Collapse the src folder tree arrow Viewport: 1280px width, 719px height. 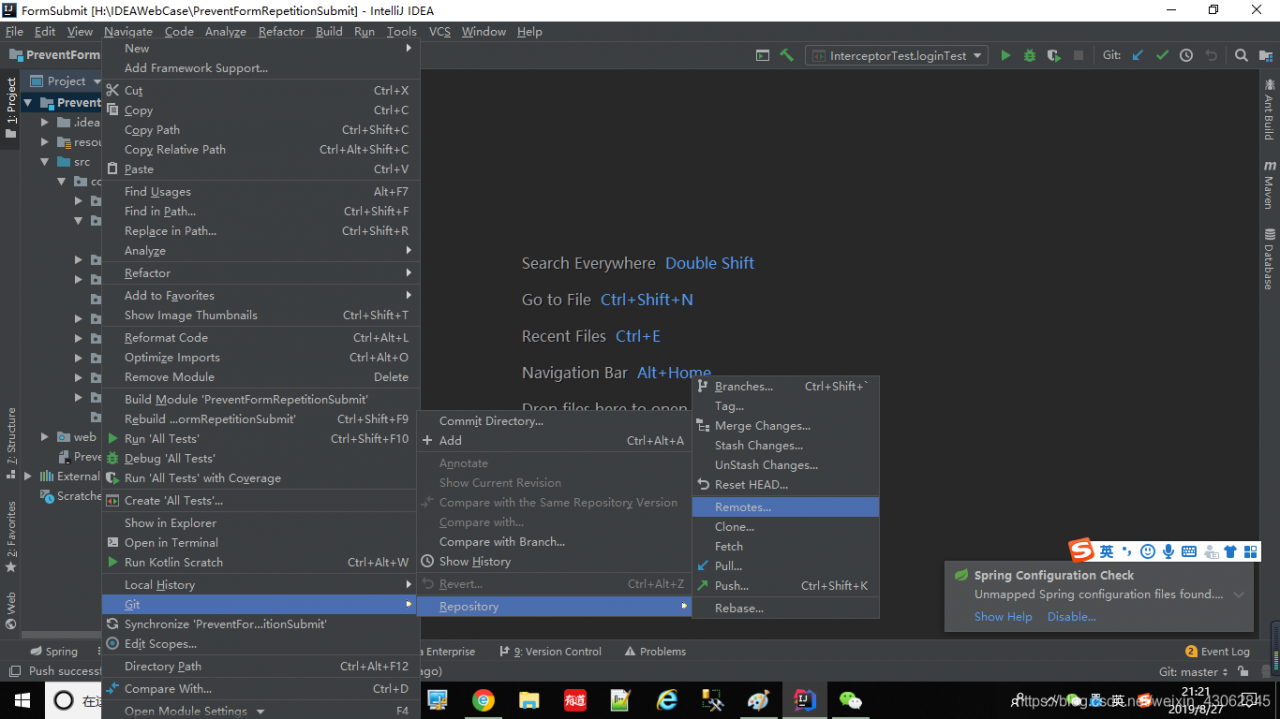[x=44, y=162]
